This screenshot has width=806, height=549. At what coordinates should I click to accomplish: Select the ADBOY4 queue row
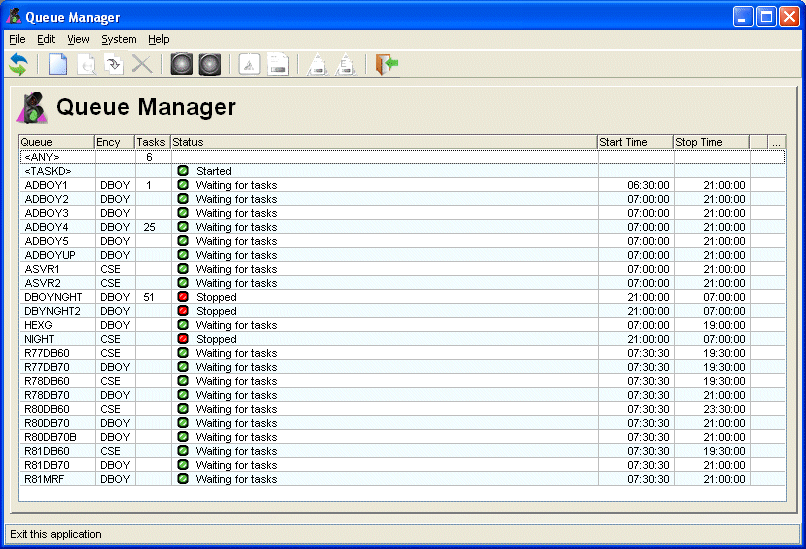[x=47, y=227]
